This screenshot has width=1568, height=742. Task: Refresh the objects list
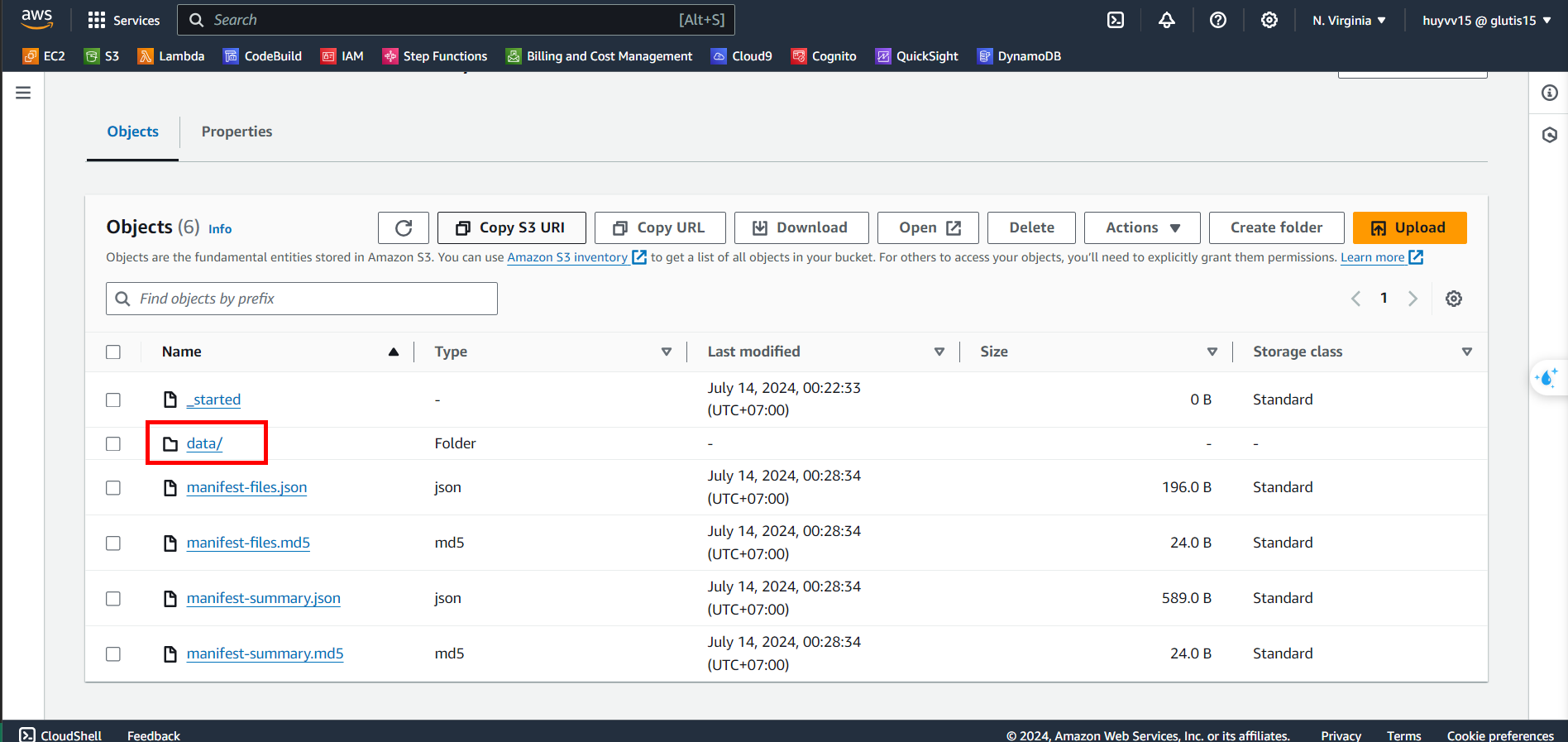click(x=404, y=228)
